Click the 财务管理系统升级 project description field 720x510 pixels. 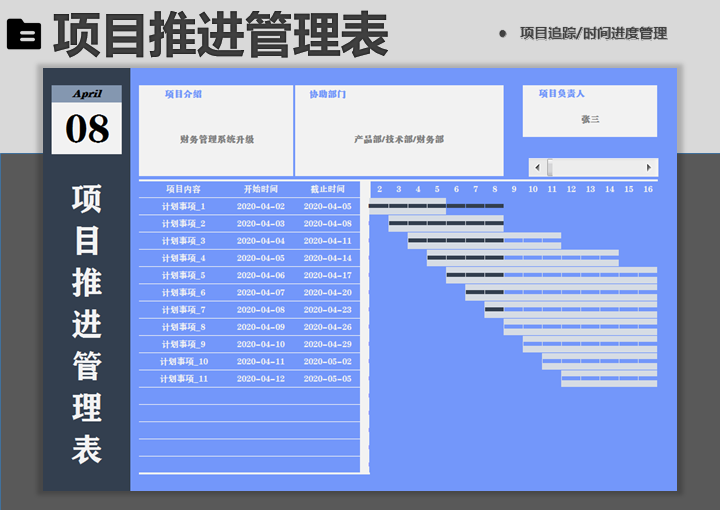point(216,139)
